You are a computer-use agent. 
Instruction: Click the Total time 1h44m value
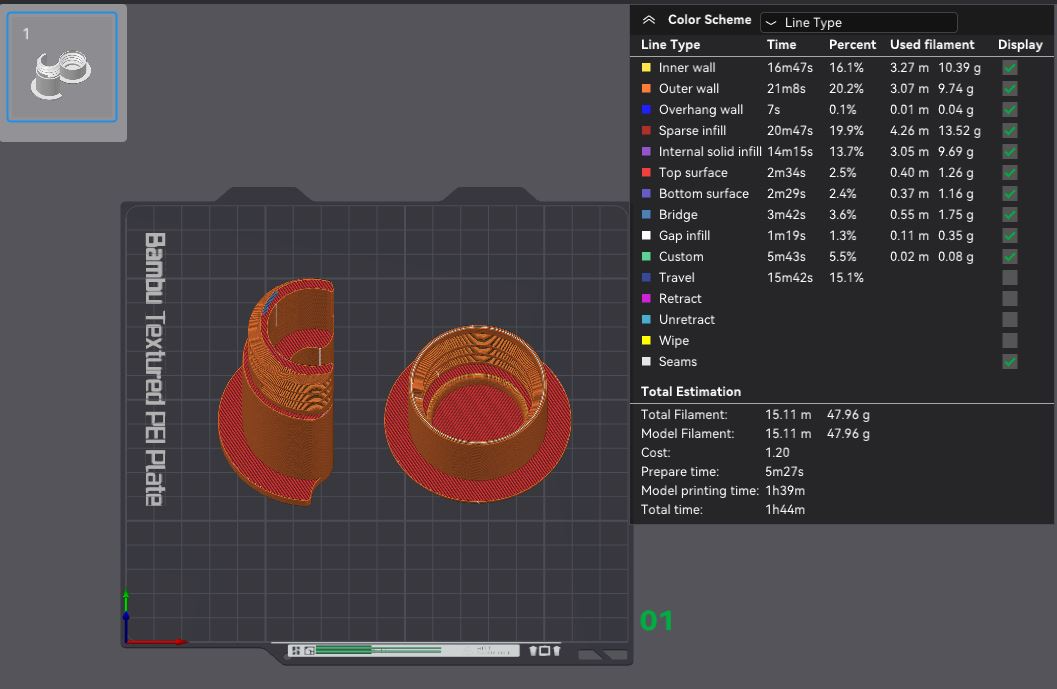(x=785, y=510)
